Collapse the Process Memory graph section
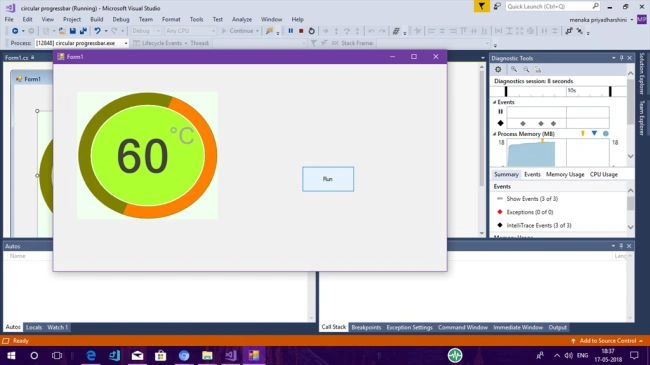 (494, 134)
